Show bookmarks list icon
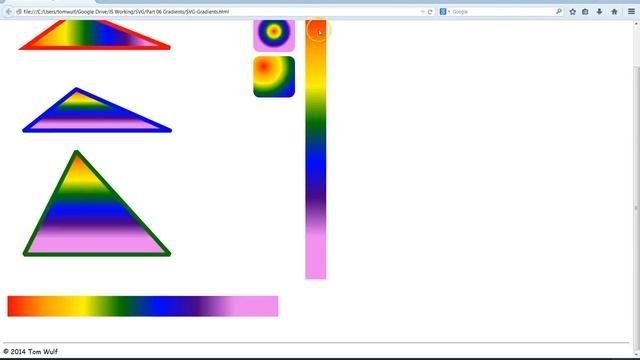Viewport: 640px width, 360px height. point(585,12)
